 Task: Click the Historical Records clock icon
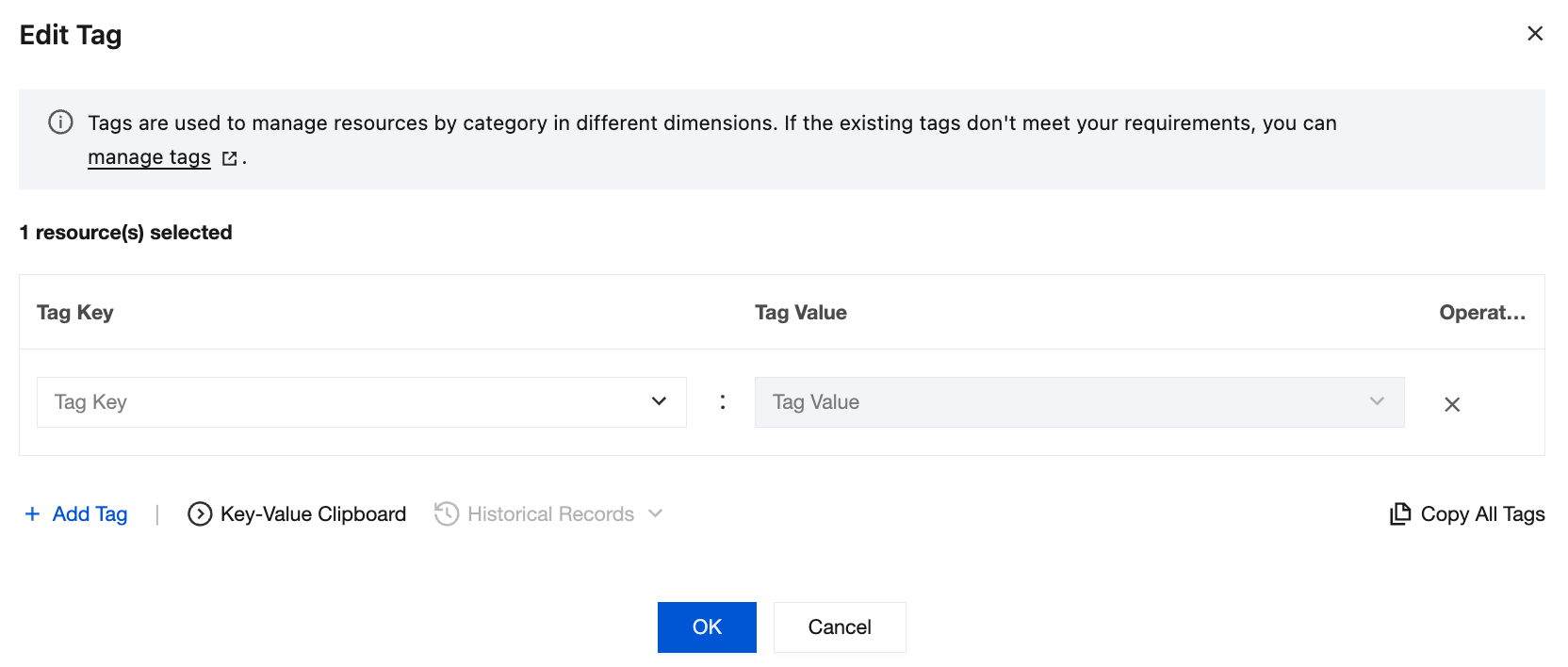pos(447,513)
